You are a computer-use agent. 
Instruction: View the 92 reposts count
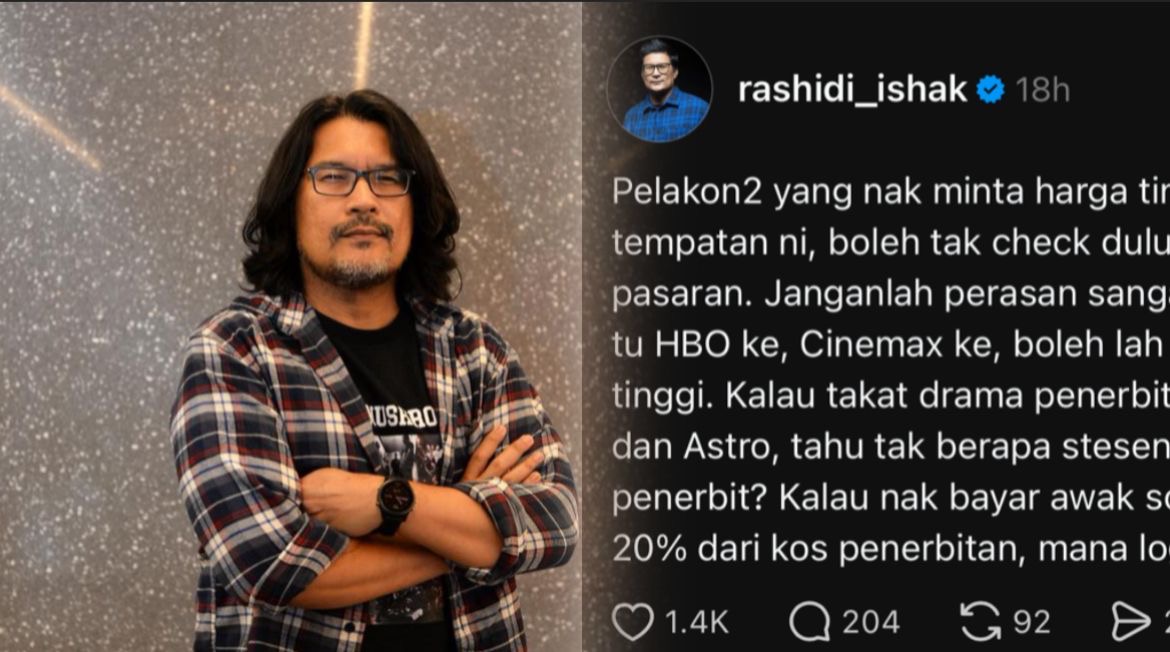click(1031, 622)
